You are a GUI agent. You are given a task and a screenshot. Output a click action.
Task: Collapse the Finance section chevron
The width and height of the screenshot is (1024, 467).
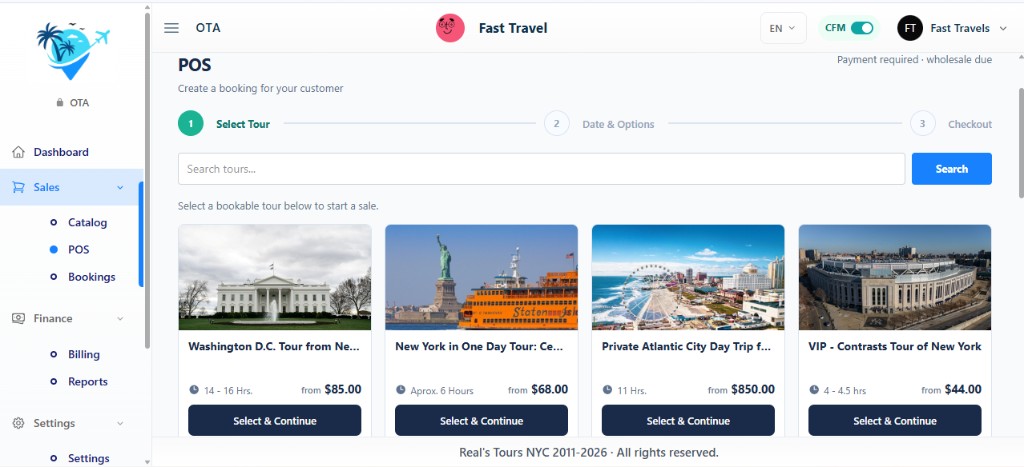[120, 319]
